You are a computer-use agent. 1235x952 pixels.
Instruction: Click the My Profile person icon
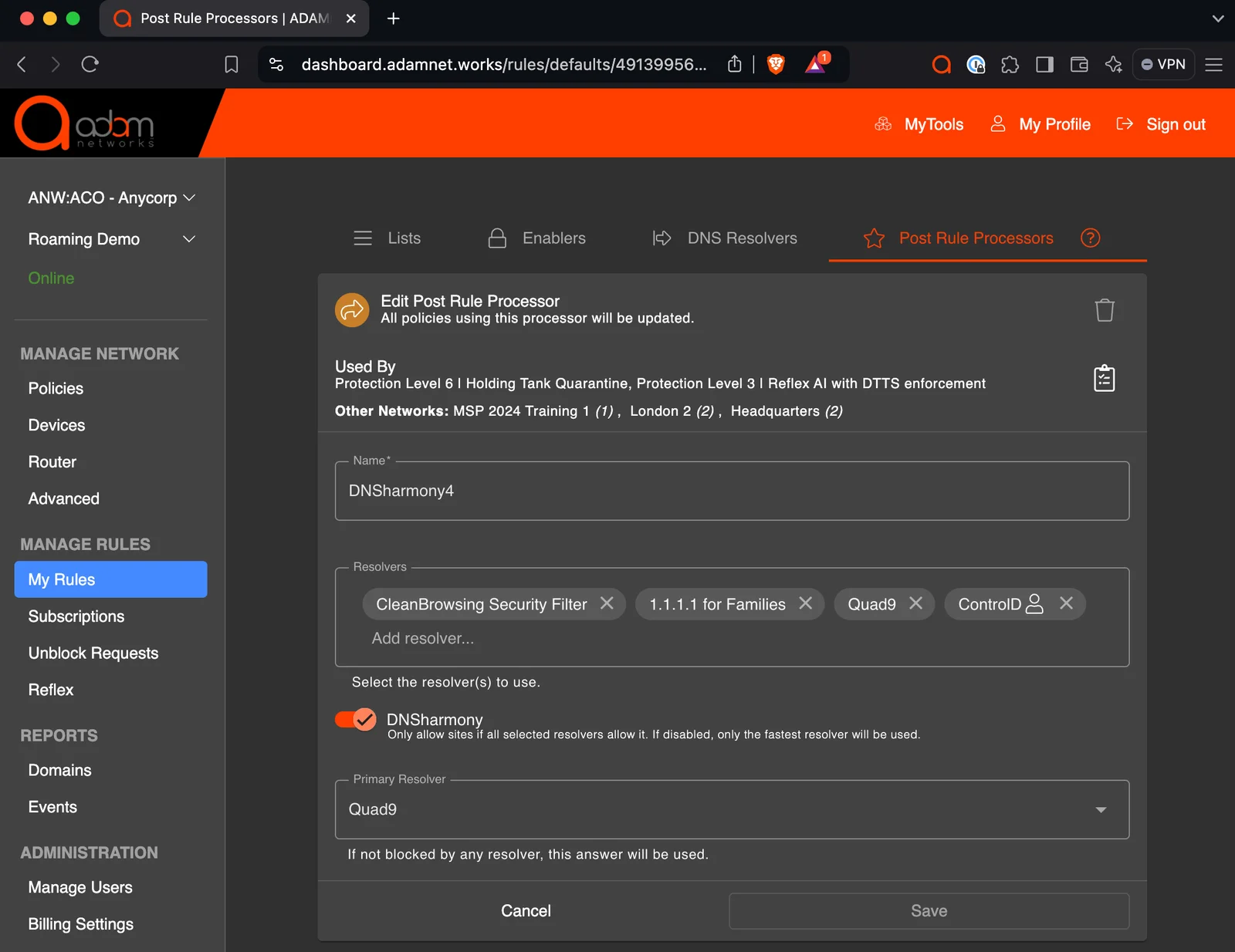[x=997, y=124]
